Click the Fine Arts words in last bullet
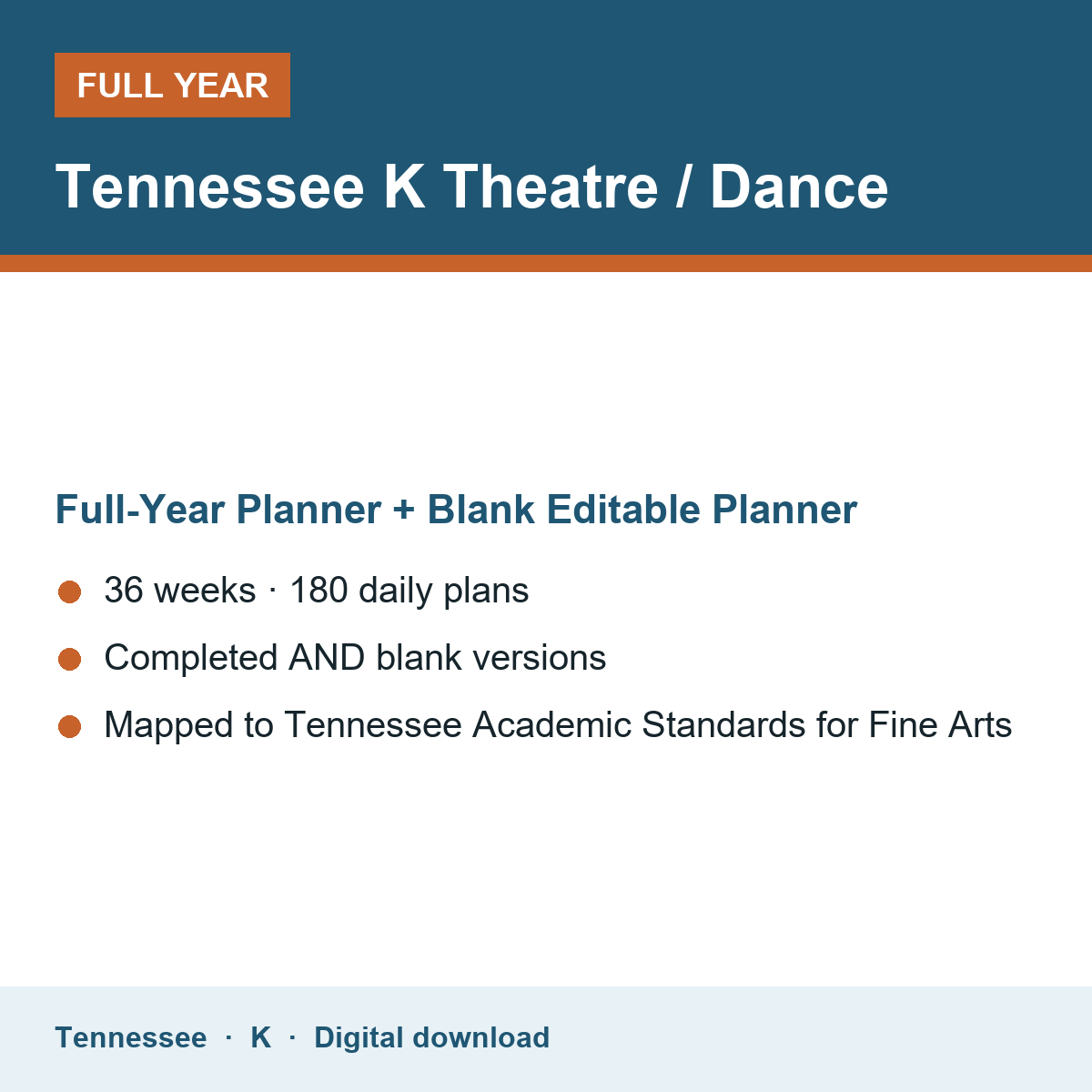The width and height of the screenshot is (1092, 1092). [940, 725]
